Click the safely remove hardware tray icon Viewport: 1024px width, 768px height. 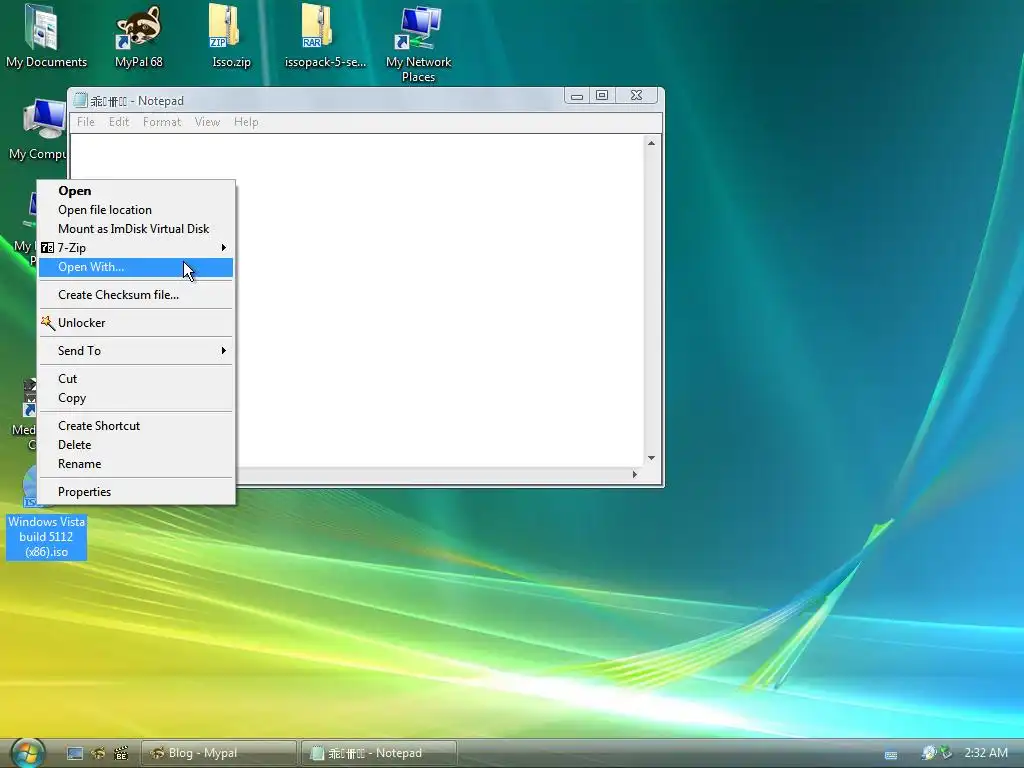[928, 753]
